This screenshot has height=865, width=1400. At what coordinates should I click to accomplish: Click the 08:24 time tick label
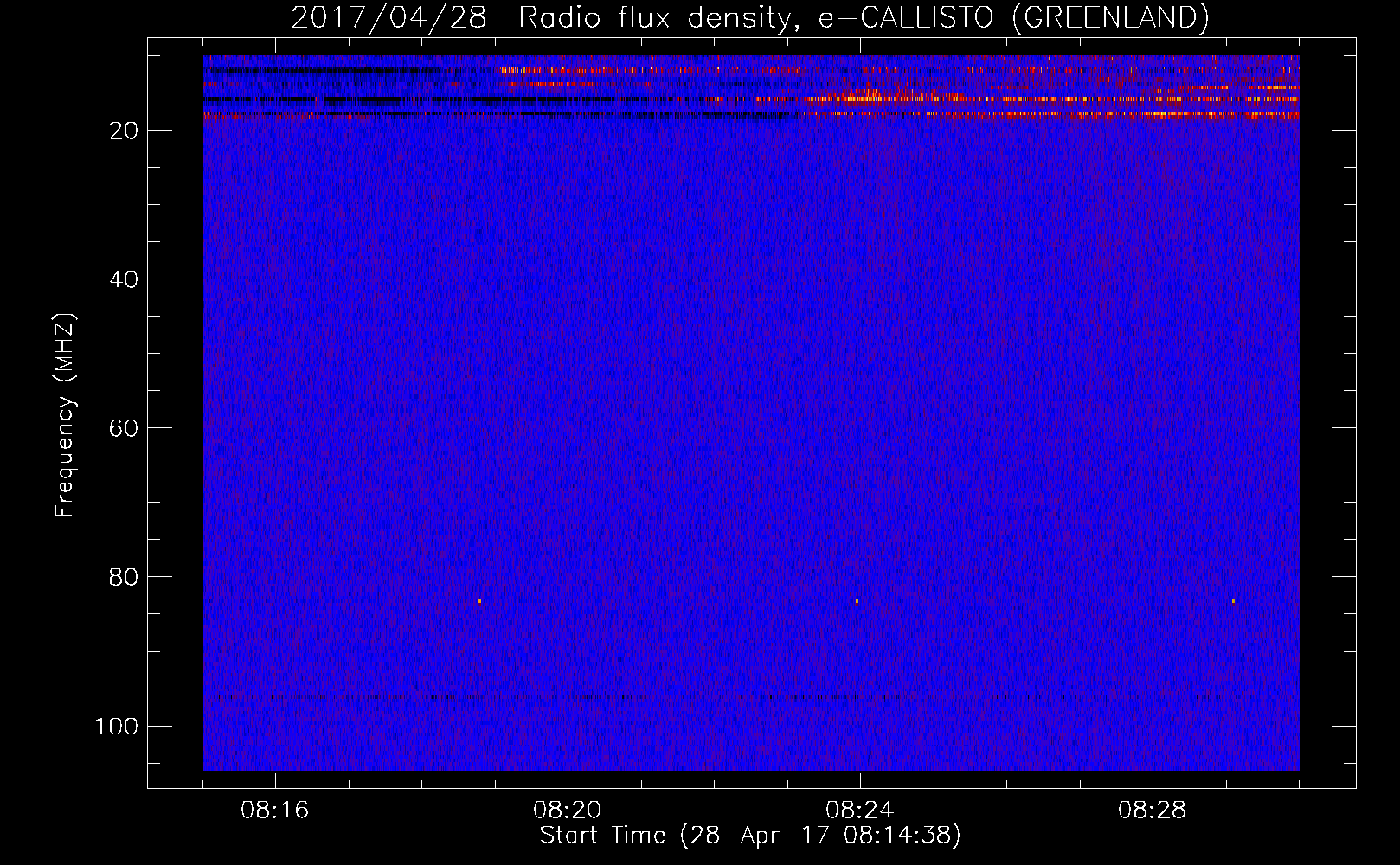tap(860, 811)
